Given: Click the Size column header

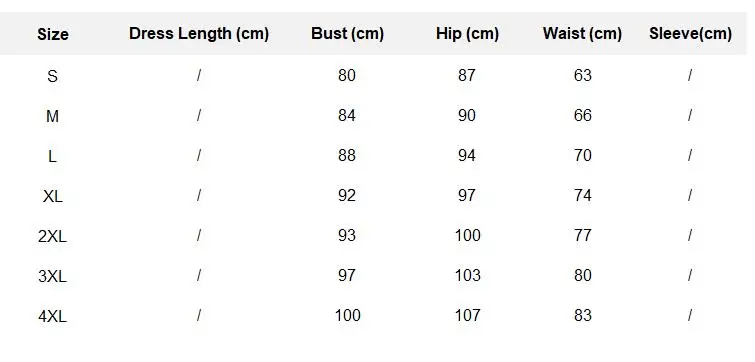Looking at the screenshot, I should (x=52, y=34).
